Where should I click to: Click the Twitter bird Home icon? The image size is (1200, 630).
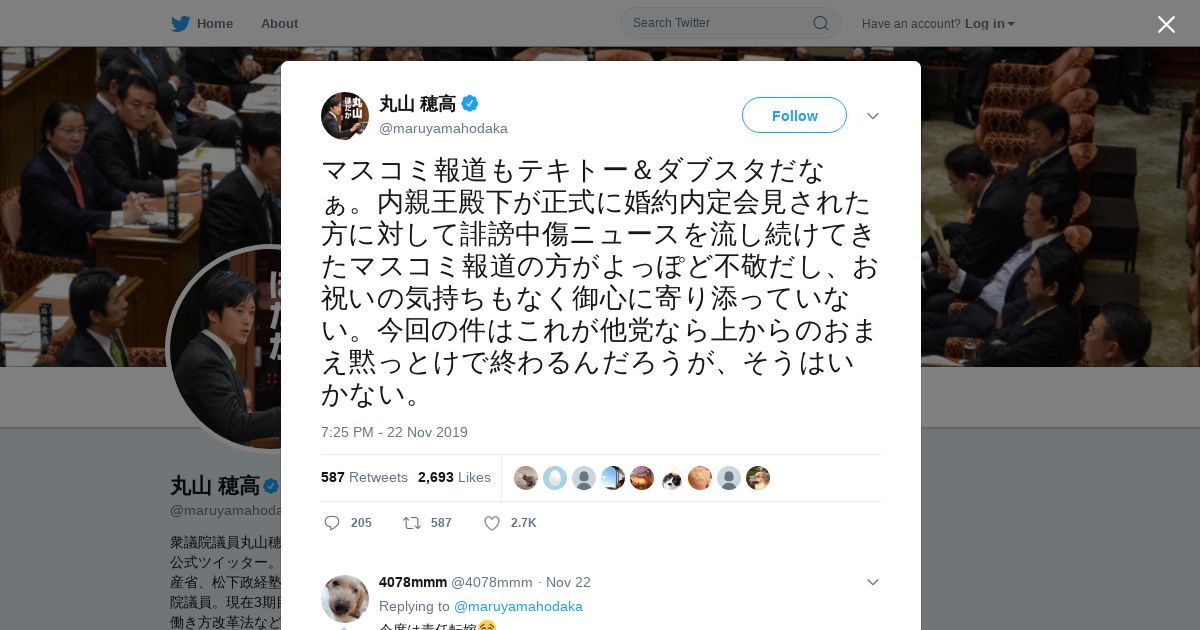click(180, 23)
